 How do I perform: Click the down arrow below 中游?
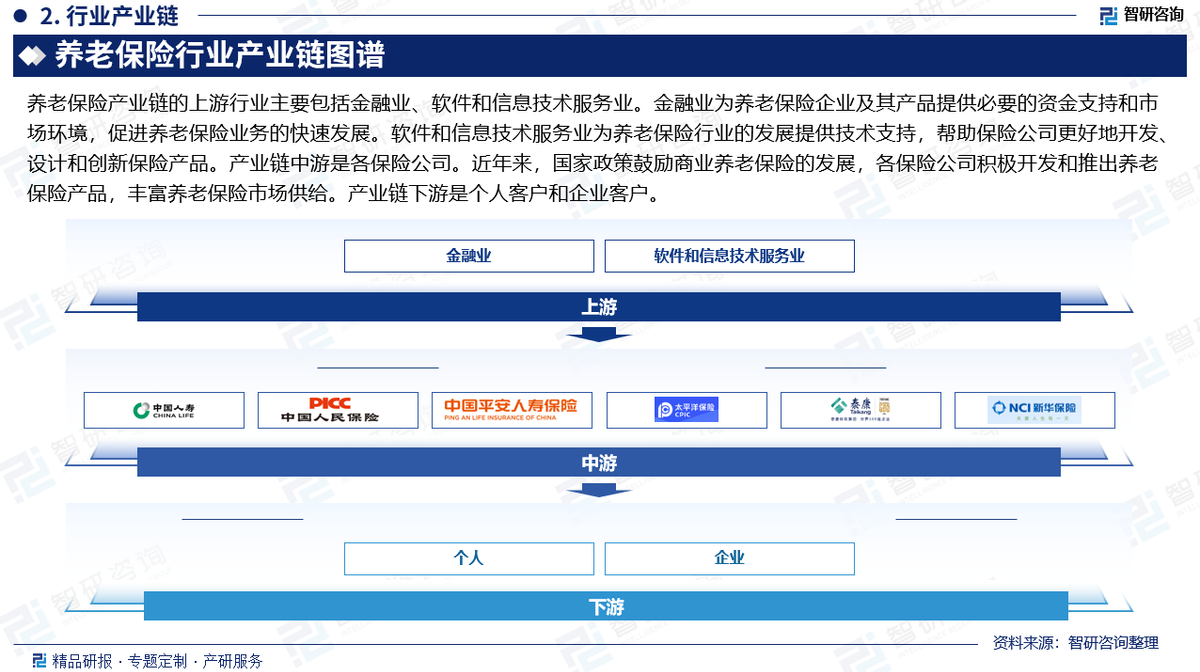[x=599, y=489]
